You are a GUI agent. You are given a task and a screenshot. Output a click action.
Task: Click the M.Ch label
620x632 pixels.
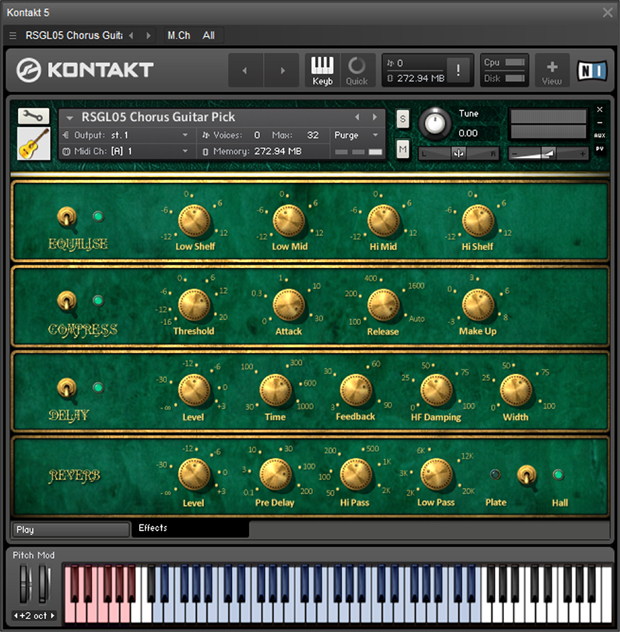[x=179, y=35]
